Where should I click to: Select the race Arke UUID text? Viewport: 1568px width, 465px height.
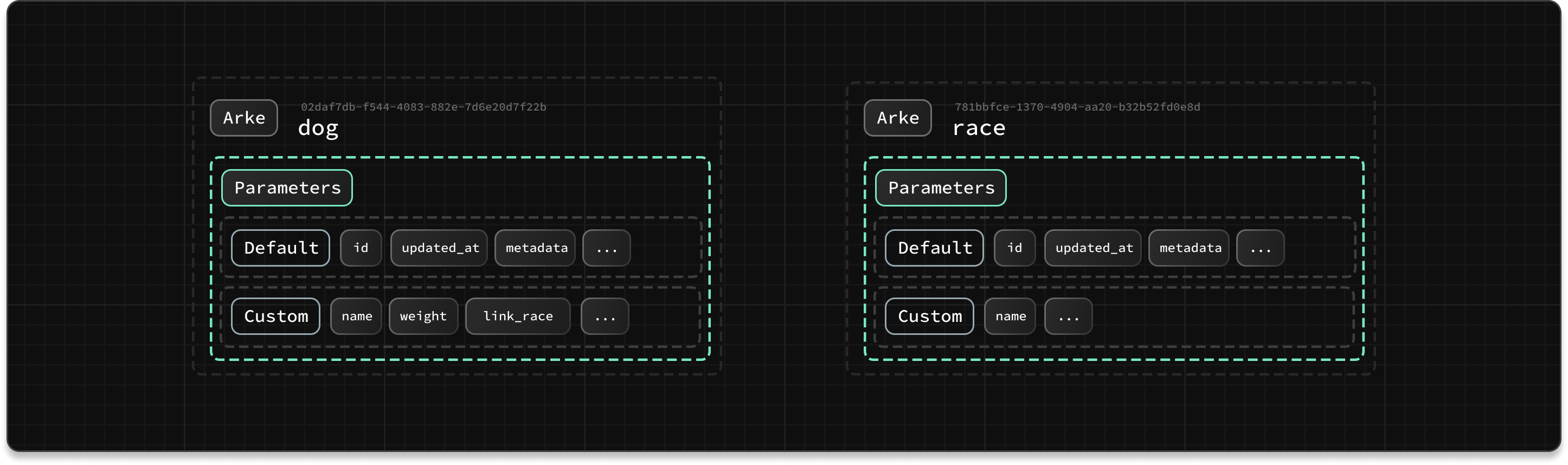[x=1077, y=107]
